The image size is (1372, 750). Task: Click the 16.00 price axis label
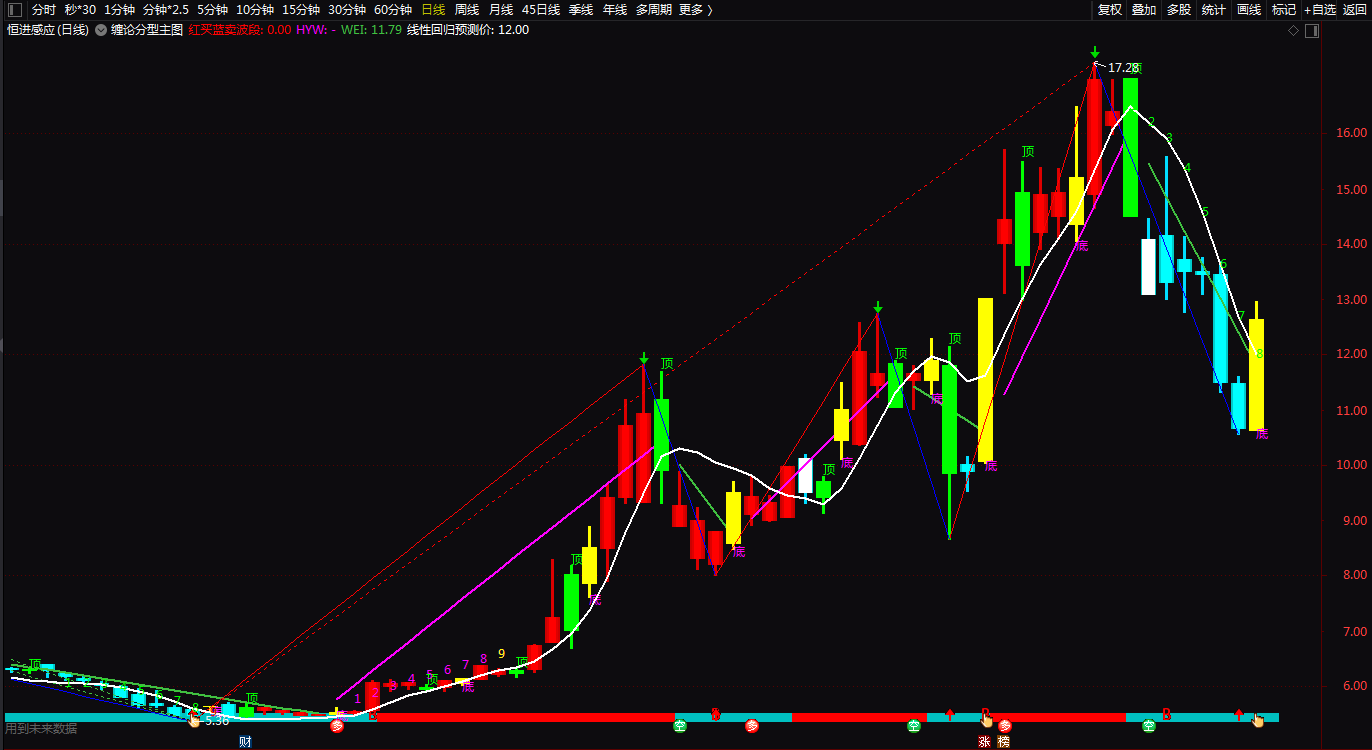click(1351, 133)
